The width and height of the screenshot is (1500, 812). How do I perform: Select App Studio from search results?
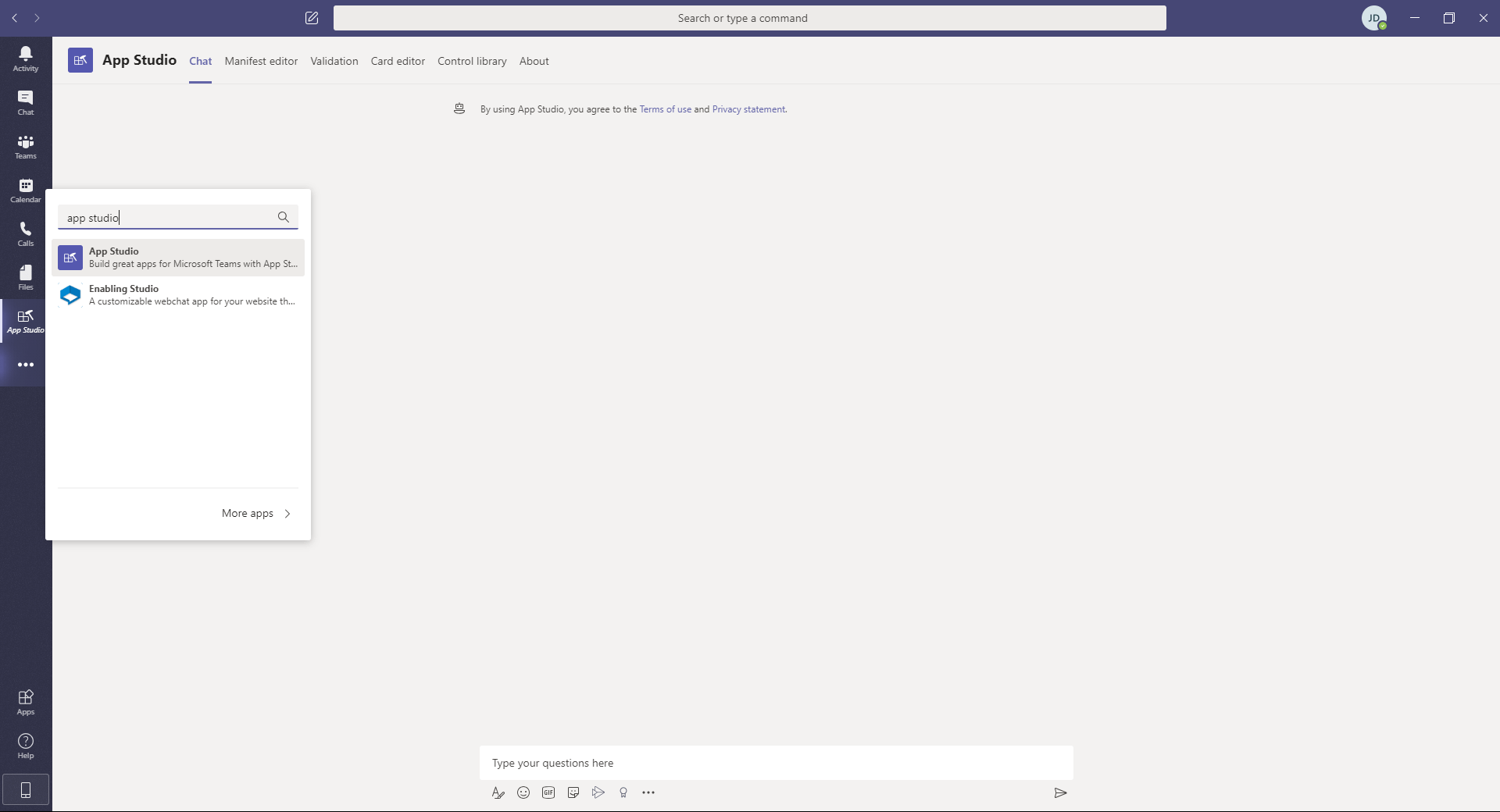click(x=178, y=258)
